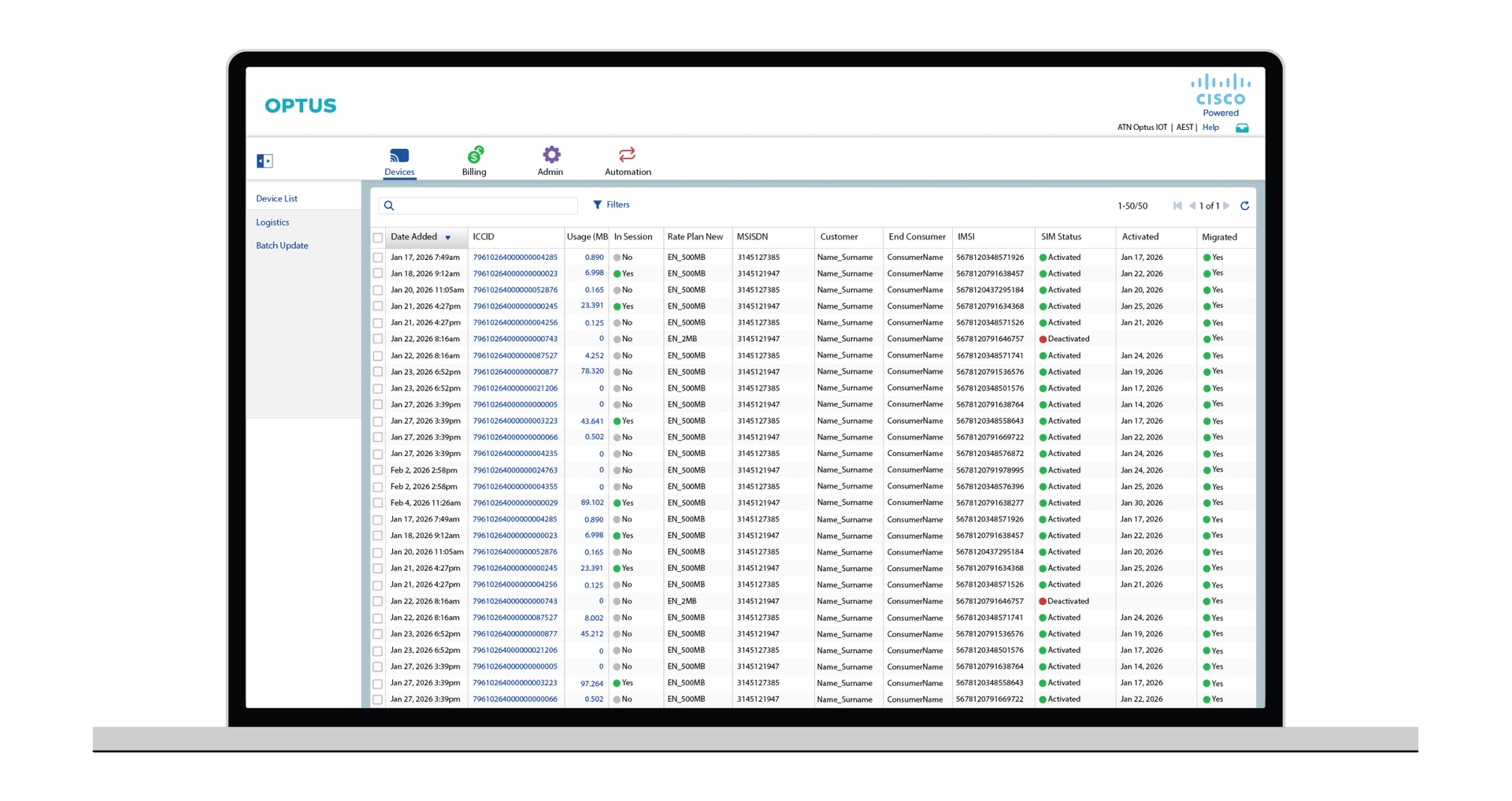The height and width of the screenshot is (801, 1512).
Task: Sort by the ICCID column header
Action: coord(484,237)
